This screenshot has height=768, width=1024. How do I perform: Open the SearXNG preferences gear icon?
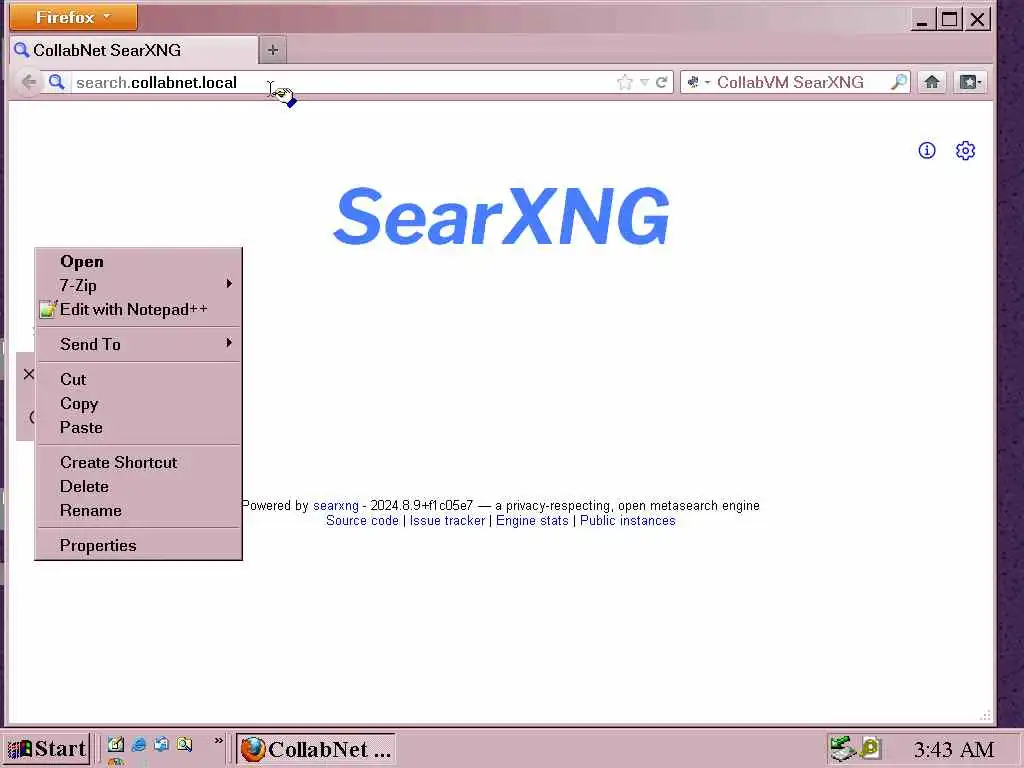pyautogui.click(x=965, y=150)
